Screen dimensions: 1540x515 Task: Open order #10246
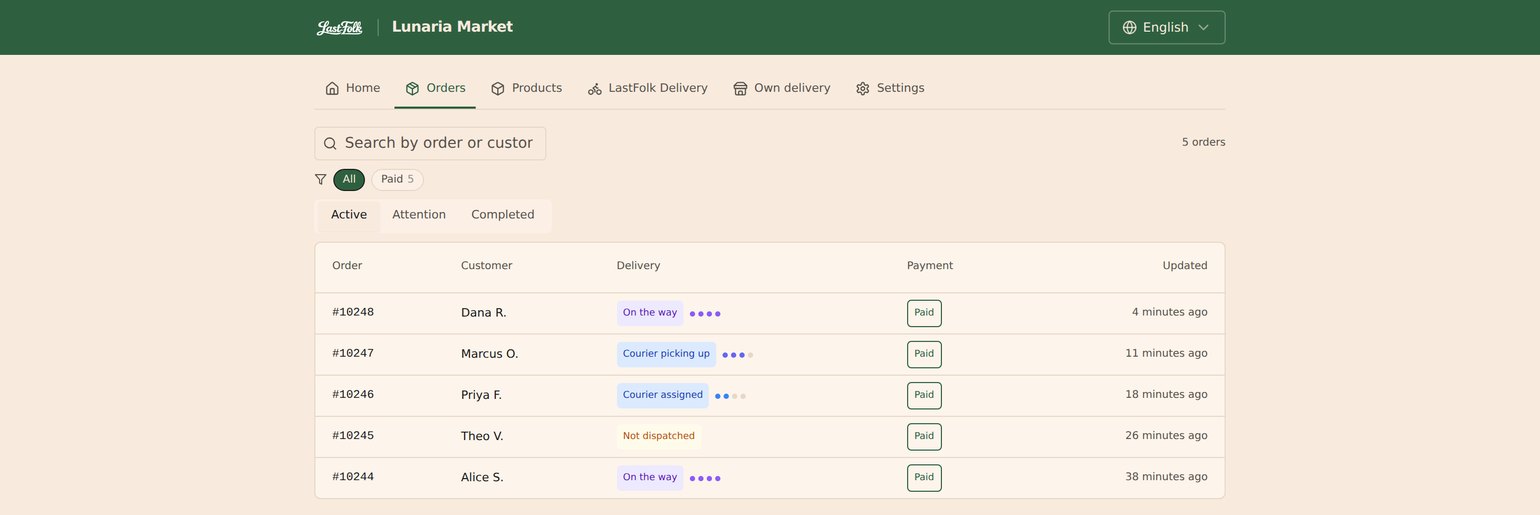353,395
